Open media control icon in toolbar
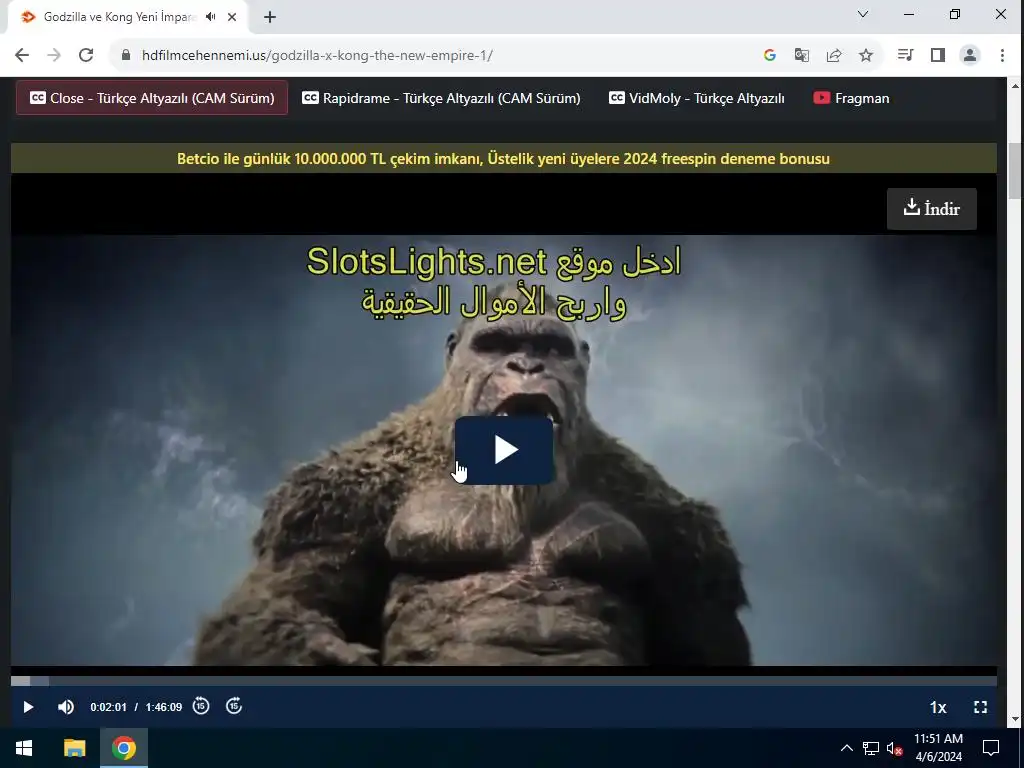 (905, 56)
